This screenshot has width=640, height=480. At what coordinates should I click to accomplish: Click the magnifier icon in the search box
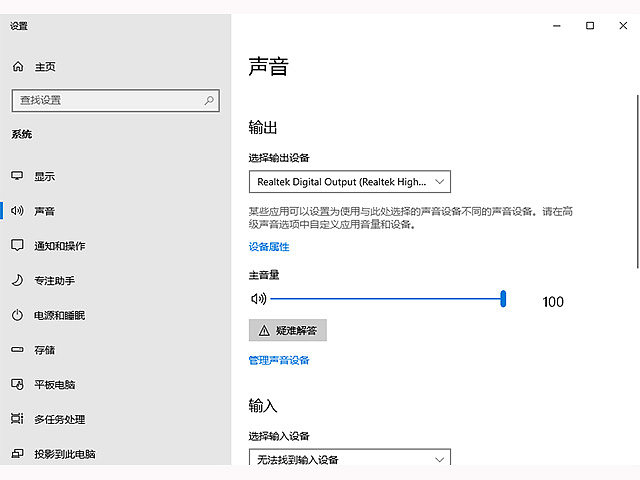(209, 100)
